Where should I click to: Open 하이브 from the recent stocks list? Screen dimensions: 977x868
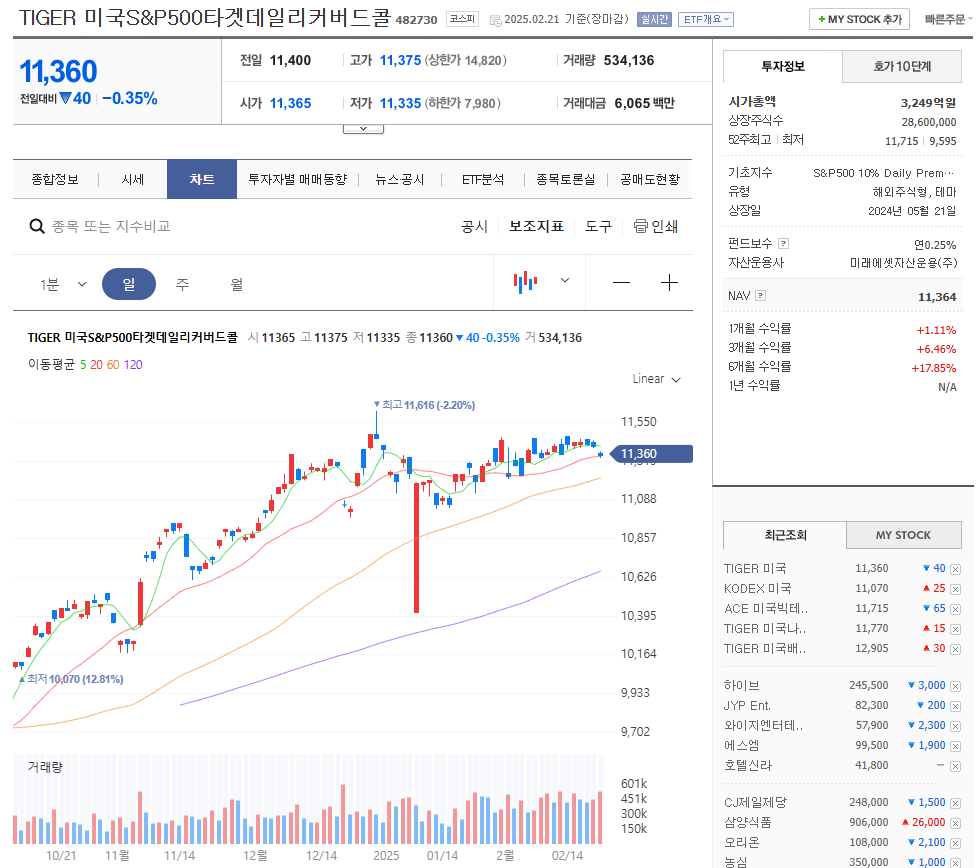(740, 685)
